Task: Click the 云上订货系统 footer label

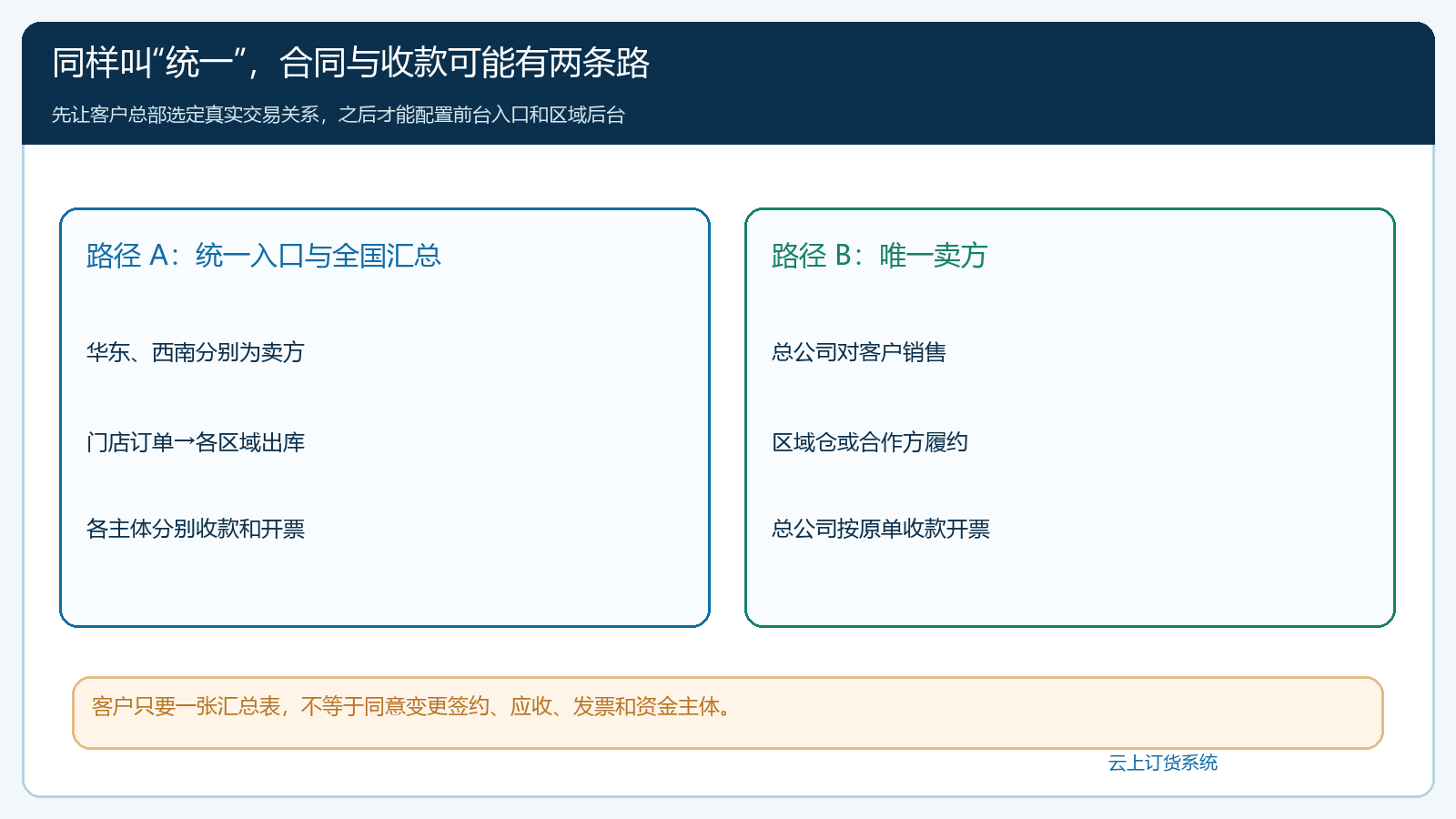Action: click(x=1163, y=763)
